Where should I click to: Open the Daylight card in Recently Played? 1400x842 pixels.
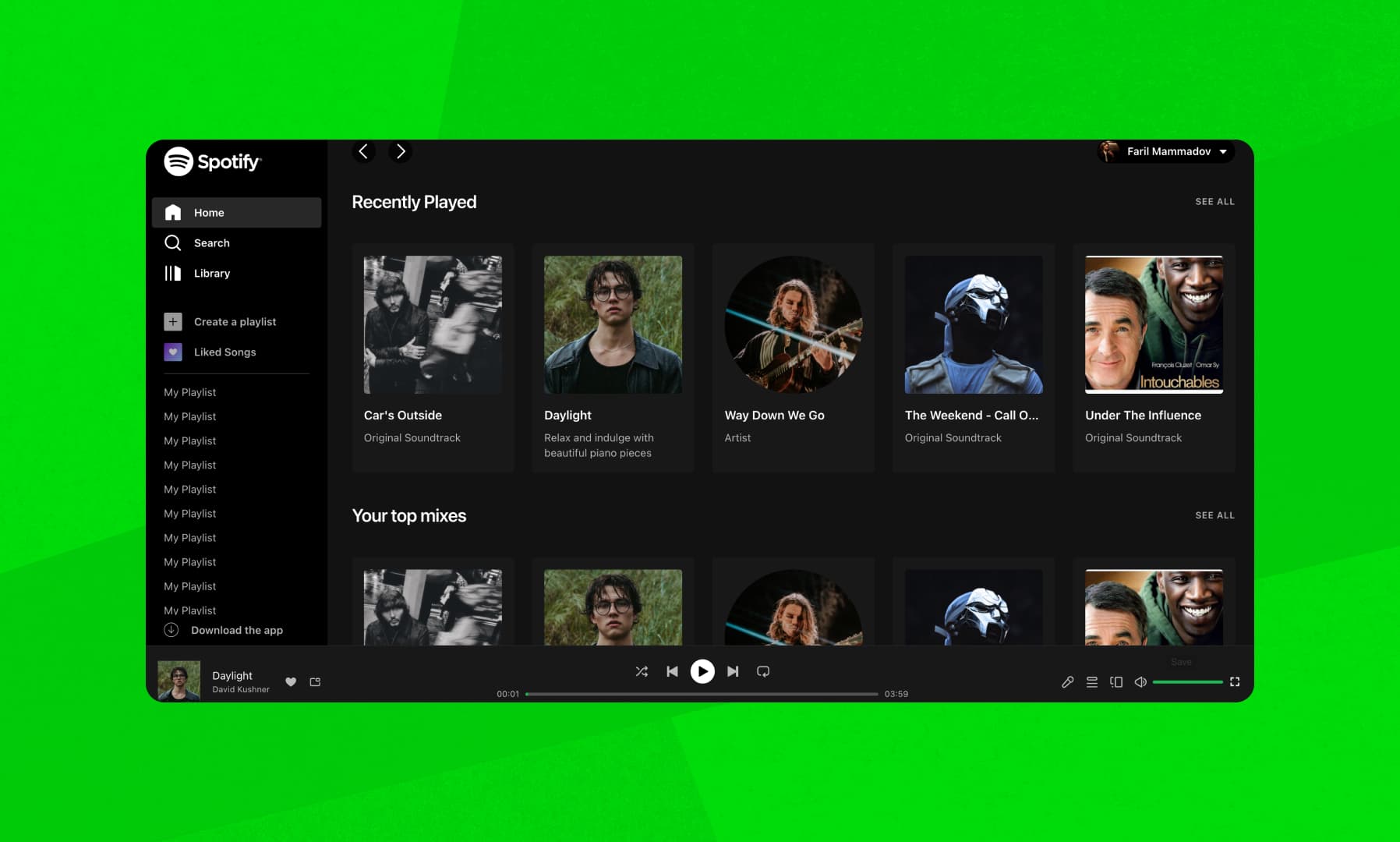tap(613, 358)
